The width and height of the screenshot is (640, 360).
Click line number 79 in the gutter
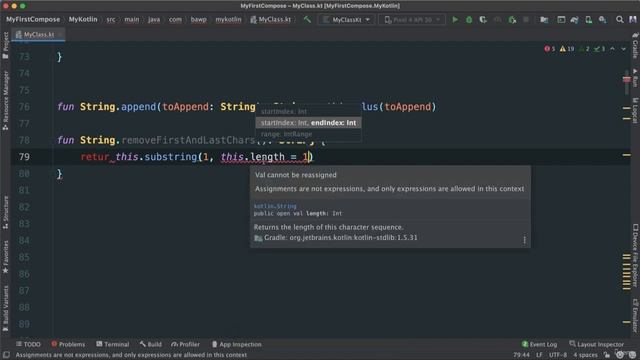pyautogui.click(x=24, y=157)
